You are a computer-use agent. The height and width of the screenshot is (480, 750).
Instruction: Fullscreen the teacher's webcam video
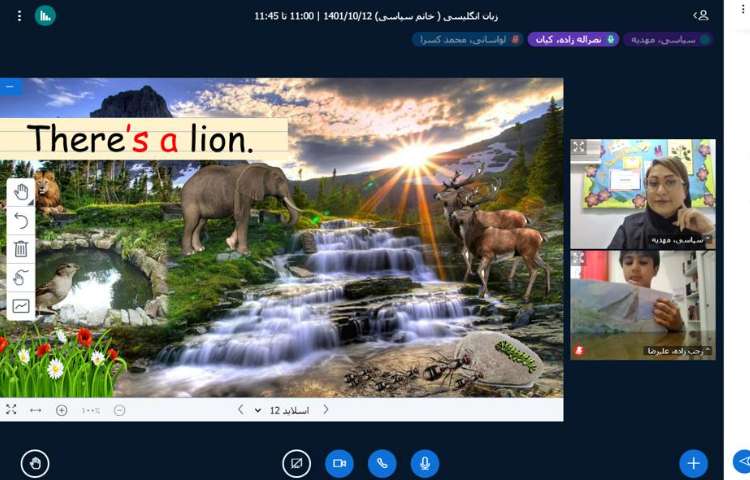point(579,147)
